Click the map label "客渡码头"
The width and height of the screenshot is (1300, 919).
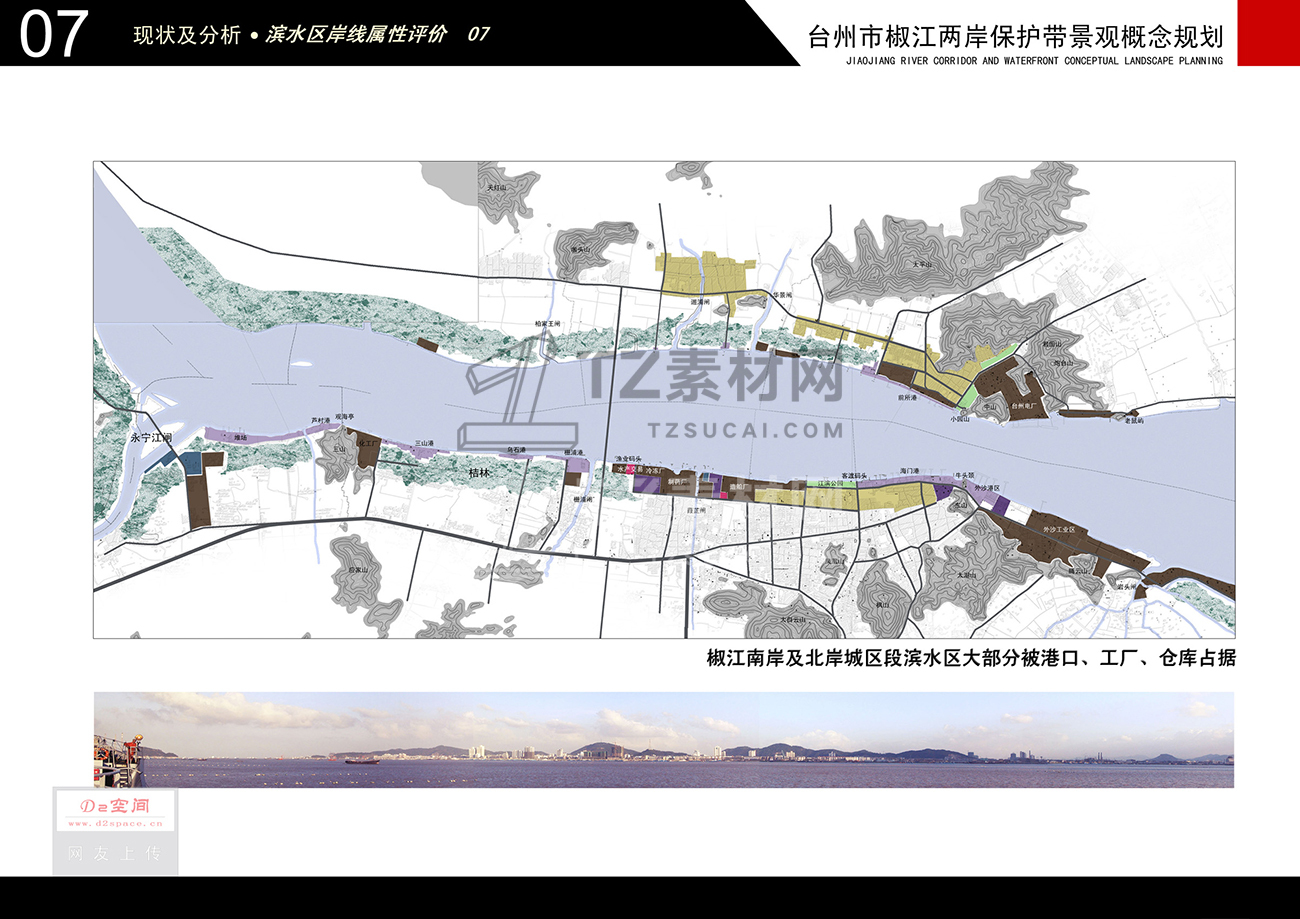click(855, 475)
